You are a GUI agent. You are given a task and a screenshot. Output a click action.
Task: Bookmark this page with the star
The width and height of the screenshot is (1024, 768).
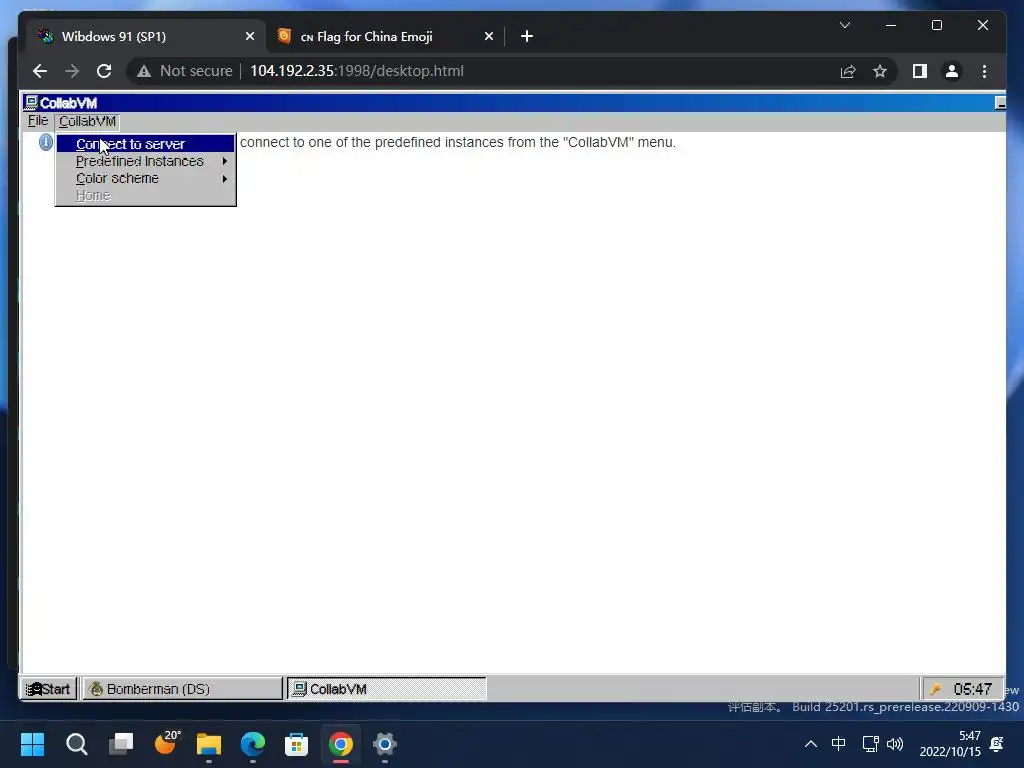click(880, 71)
